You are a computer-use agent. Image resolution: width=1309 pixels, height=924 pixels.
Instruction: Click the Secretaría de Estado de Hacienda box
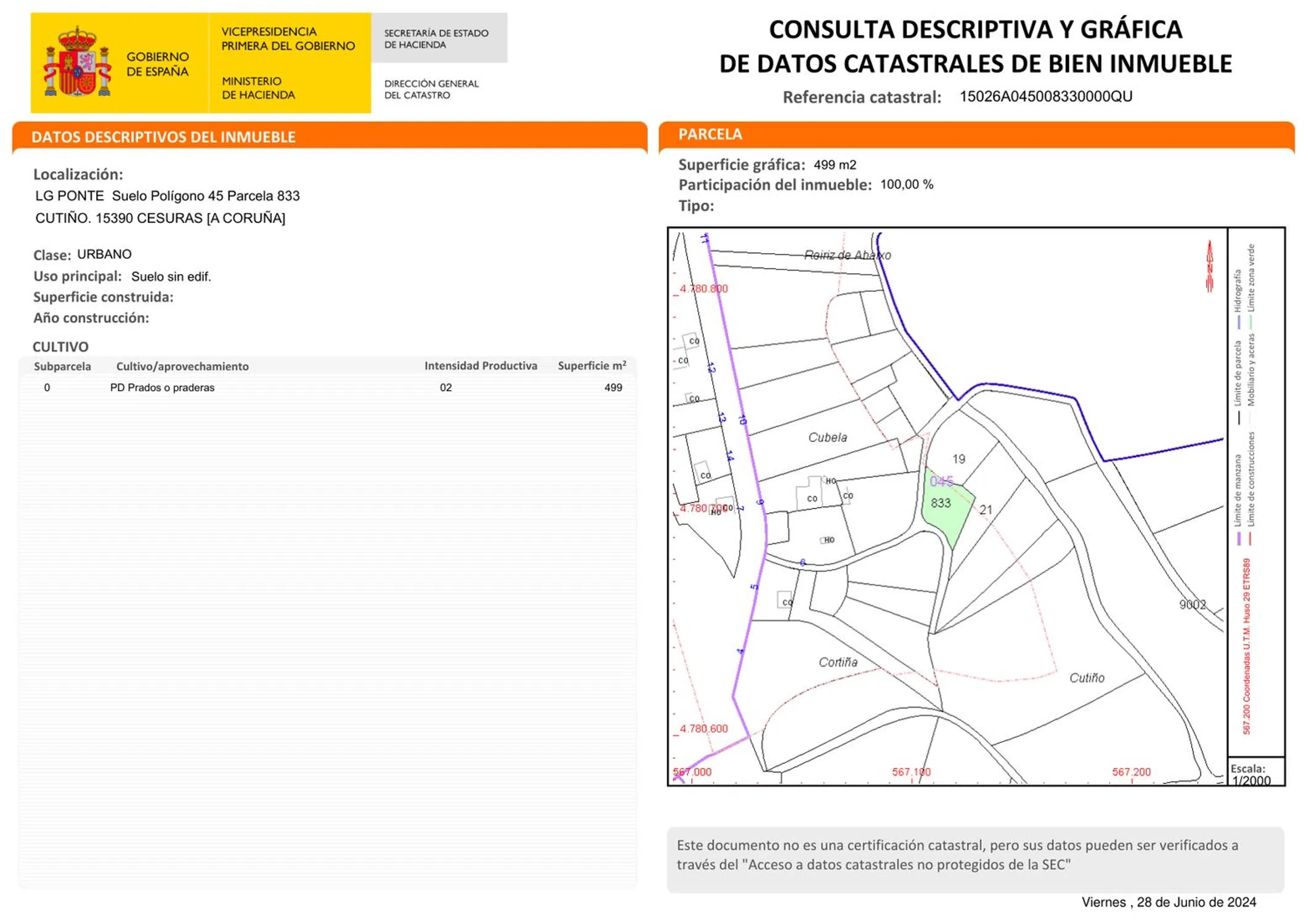coord(438,39)
